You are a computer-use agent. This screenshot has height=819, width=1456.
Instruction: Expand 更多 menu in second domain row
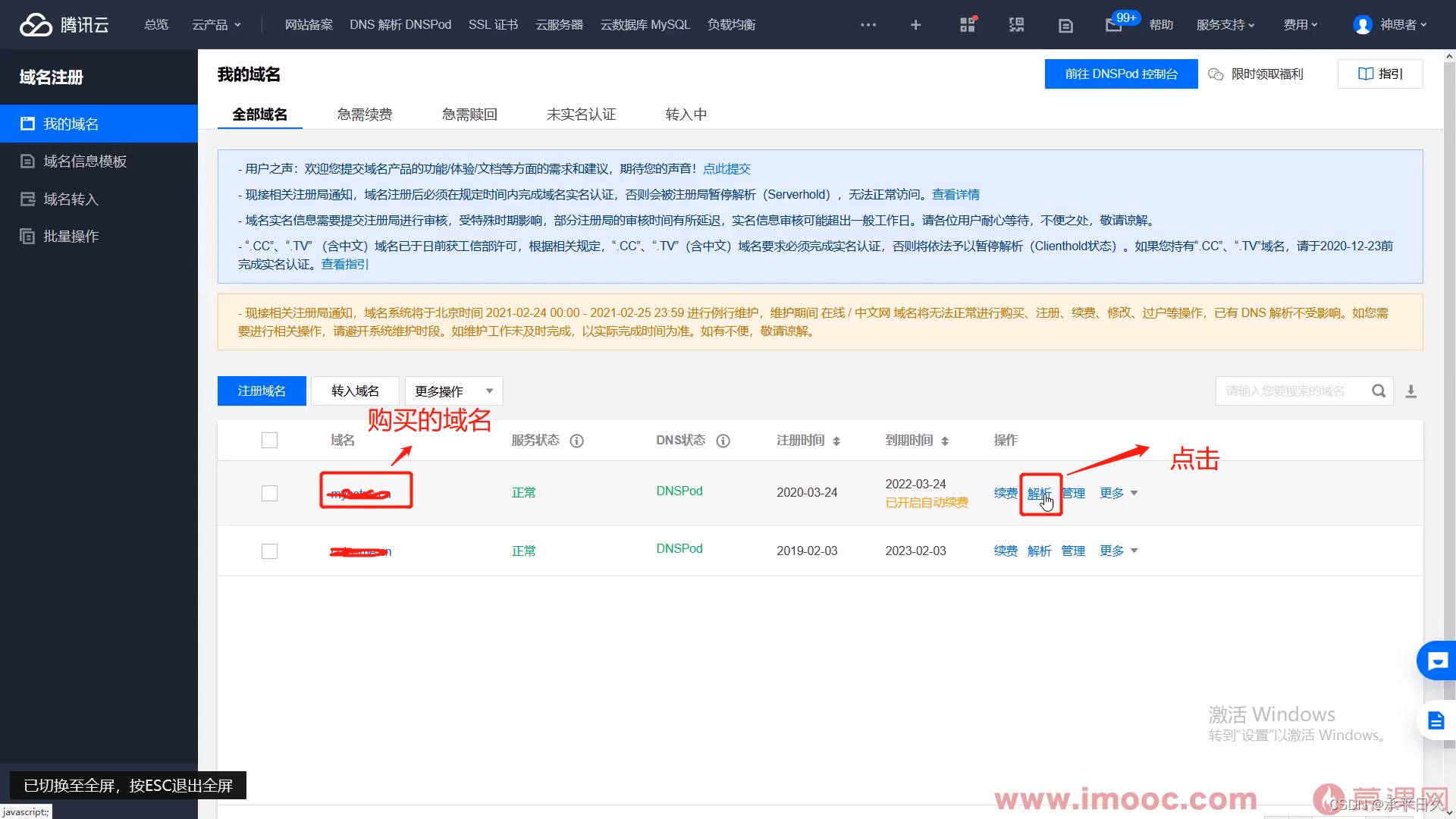pos(1119,551)
